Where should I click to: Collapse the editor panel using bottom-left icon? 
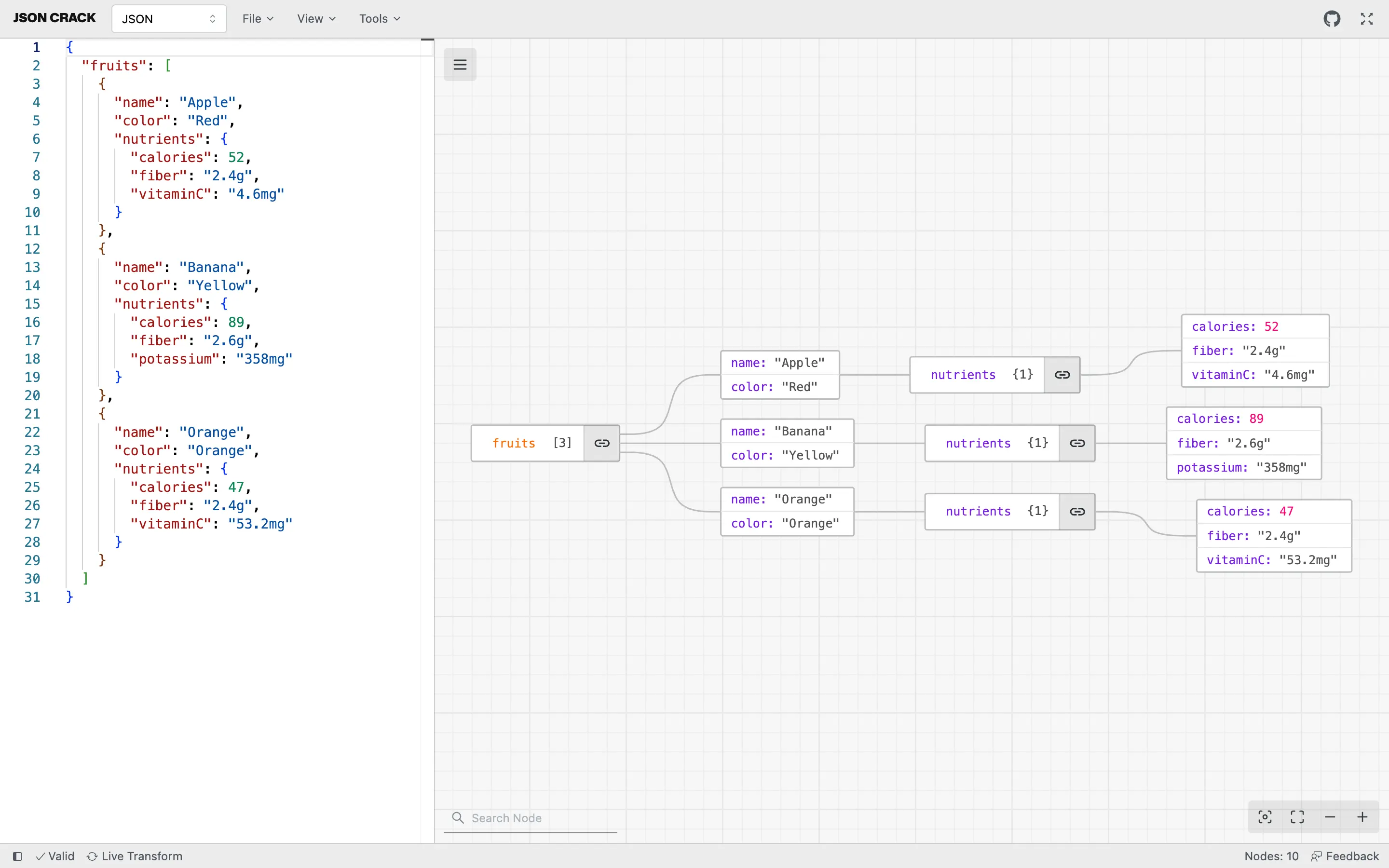[x=18, y=856]
